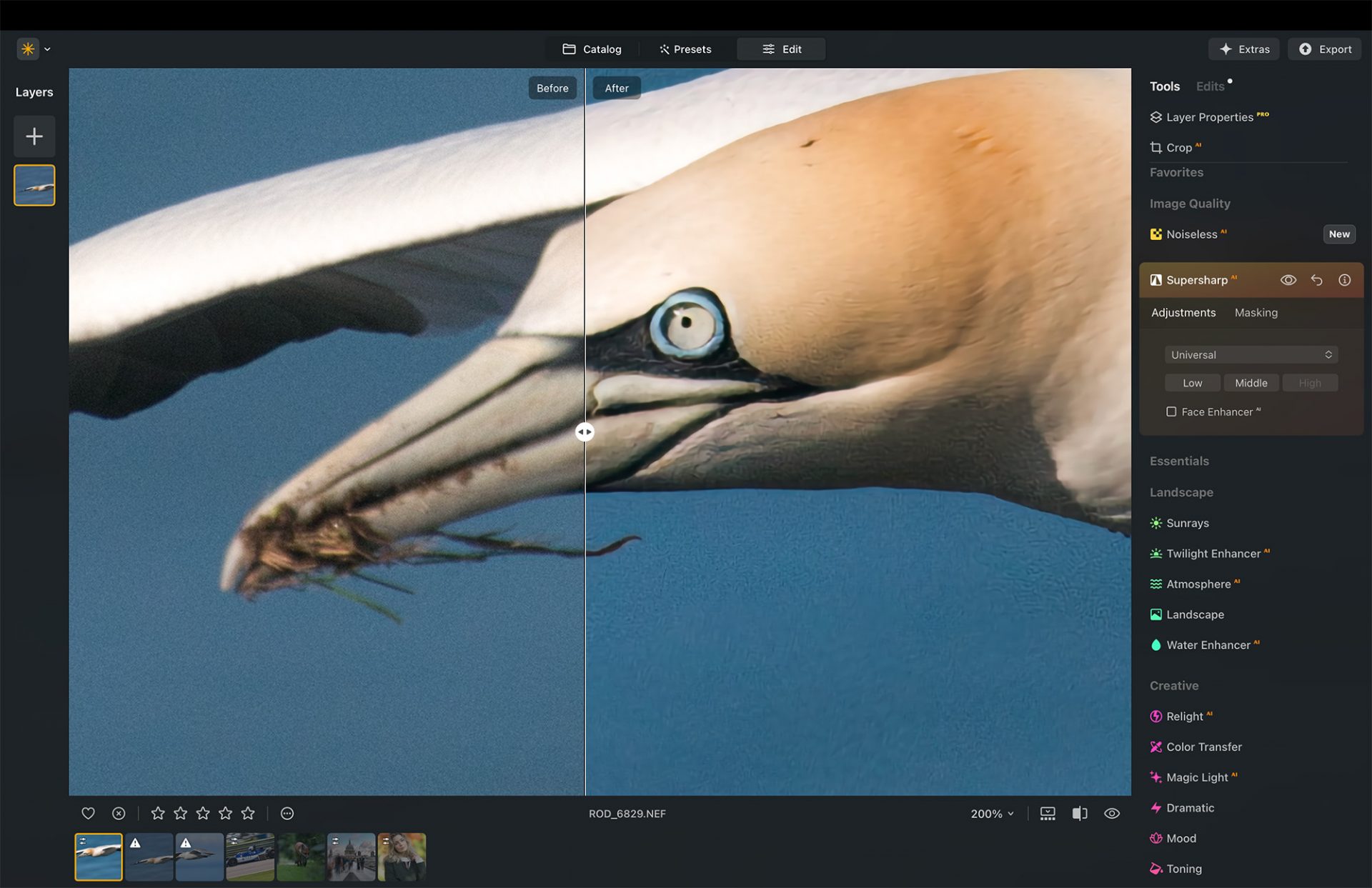
Task: Switch to the Catalog view
Action: coord(592,49)
